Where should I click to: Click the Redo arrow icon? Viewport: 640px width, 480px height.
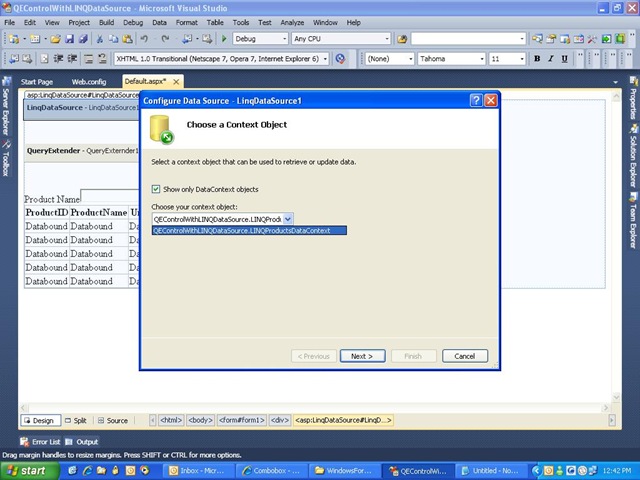(x=165, y=39)
